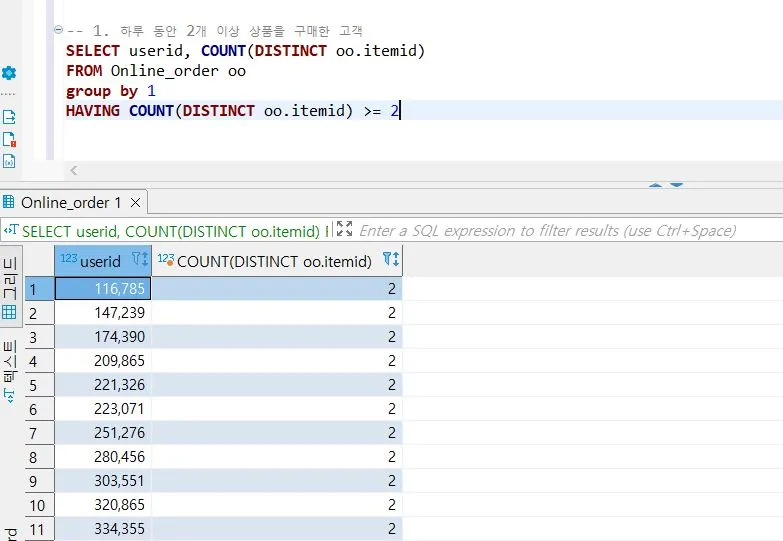Select the cell with userid 320,865
Viewport: 783px width, 541px height.
pyautogui.click(x=103, y=505)
